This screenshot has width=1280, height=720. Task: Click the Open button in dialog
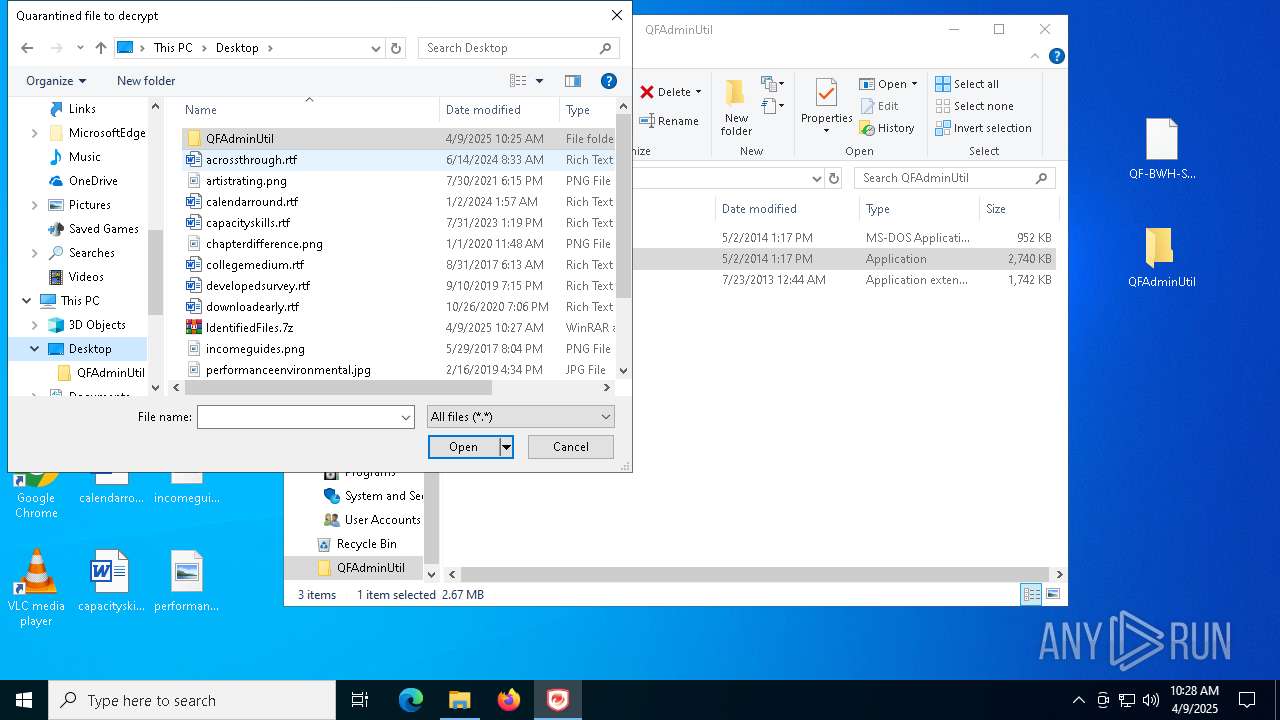[463, 447]
